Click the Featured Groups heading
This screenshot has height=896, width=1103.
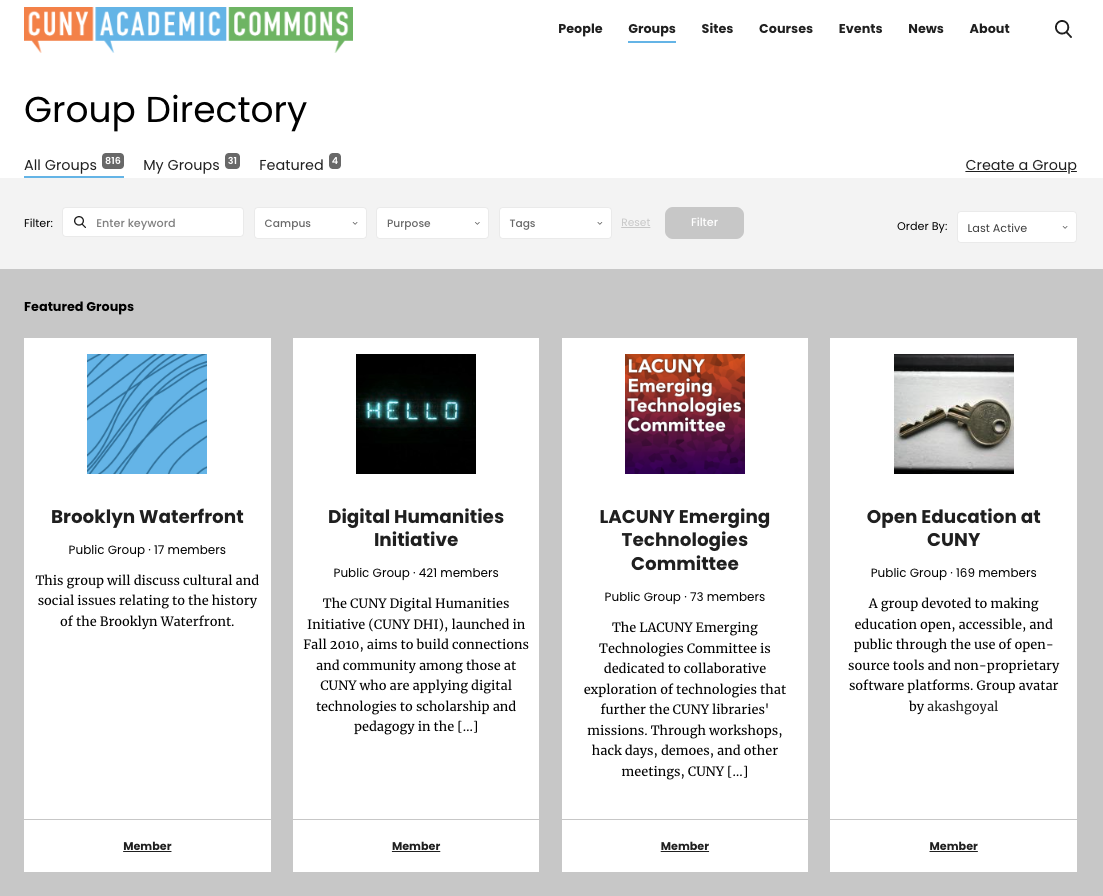point(79,307)
